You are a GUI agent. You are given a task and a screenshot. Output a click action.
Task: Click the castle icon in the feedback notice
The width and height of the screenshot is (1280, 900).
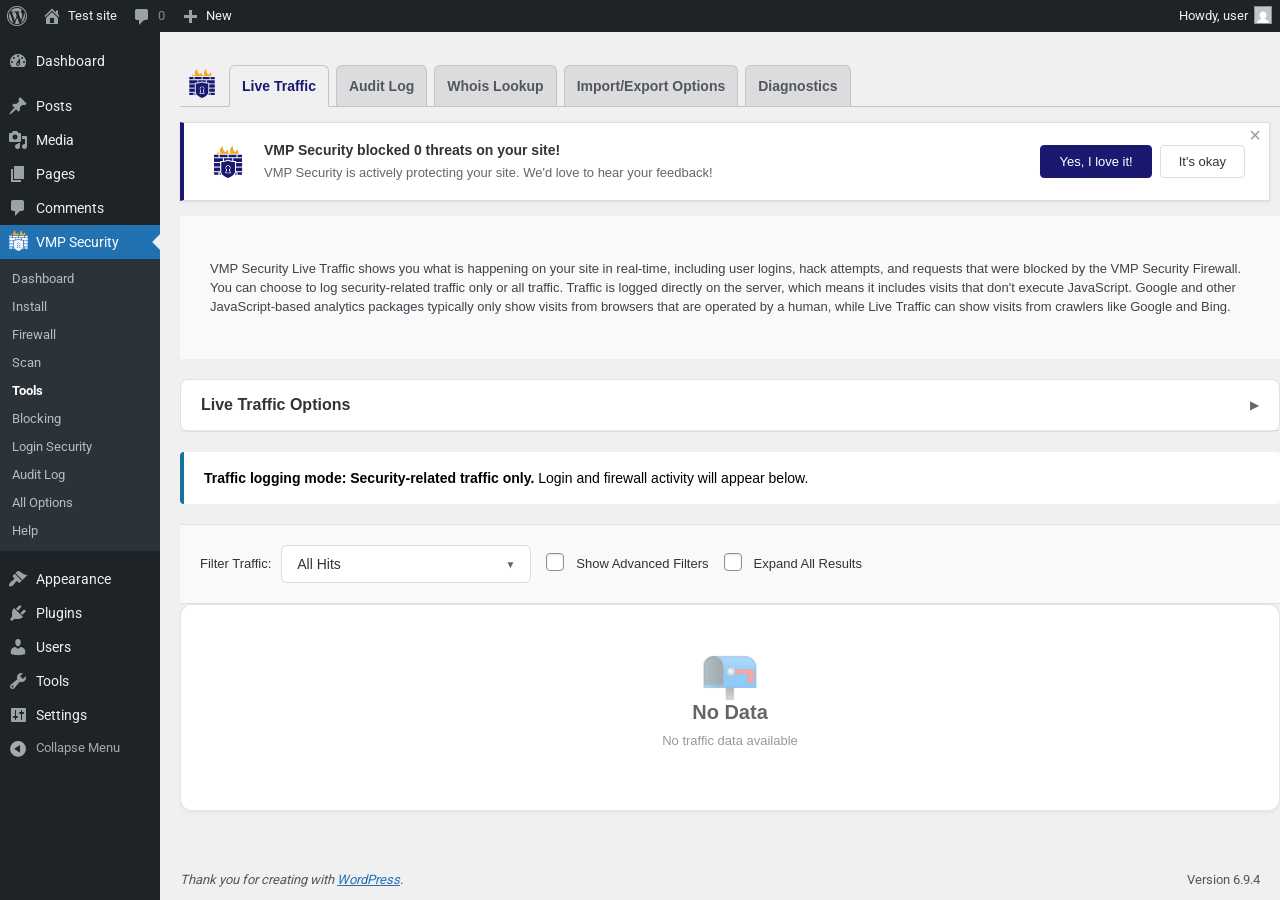(228, 162)
